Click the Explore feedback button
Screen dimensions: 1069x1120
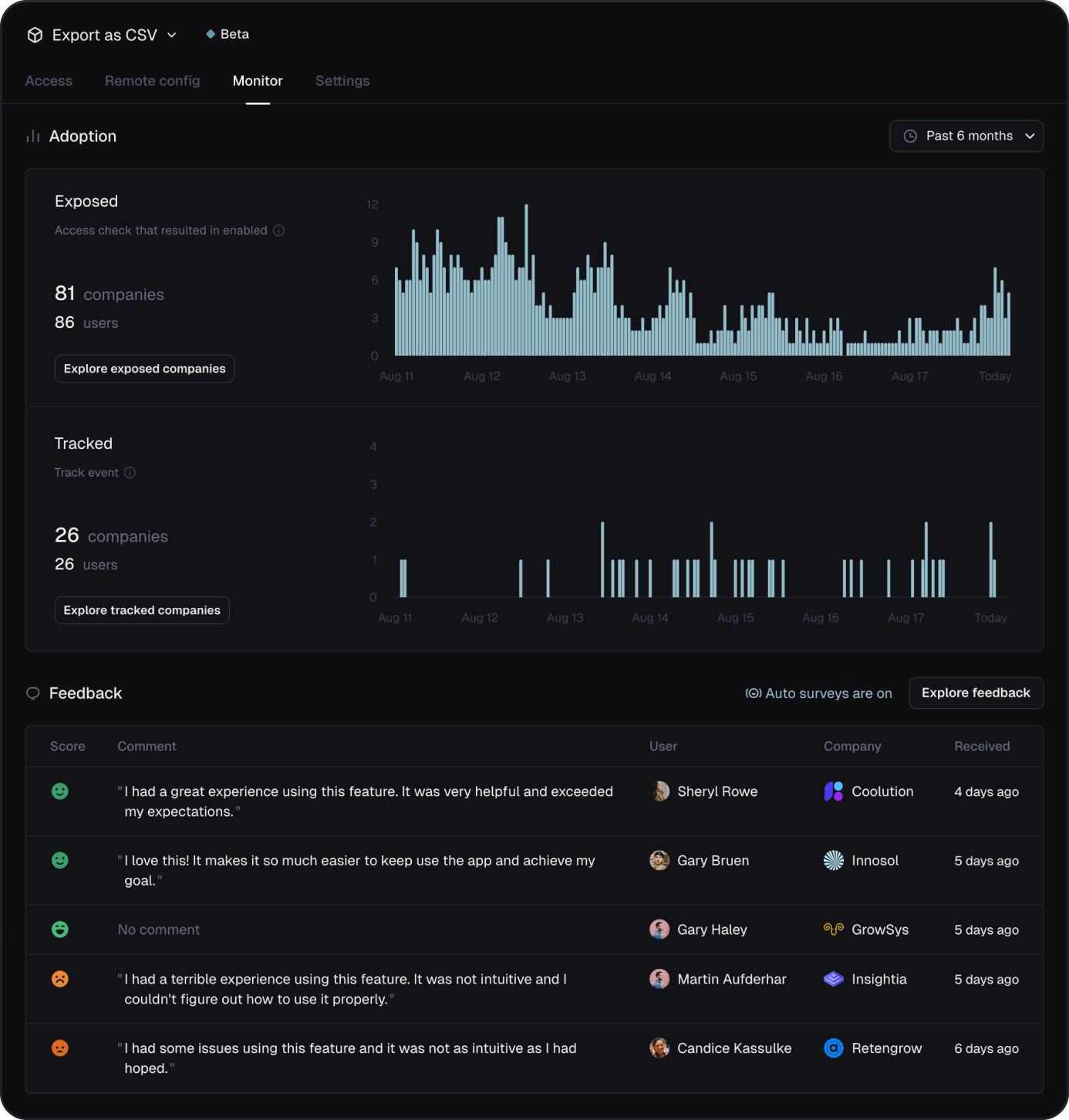click(976, 693)
